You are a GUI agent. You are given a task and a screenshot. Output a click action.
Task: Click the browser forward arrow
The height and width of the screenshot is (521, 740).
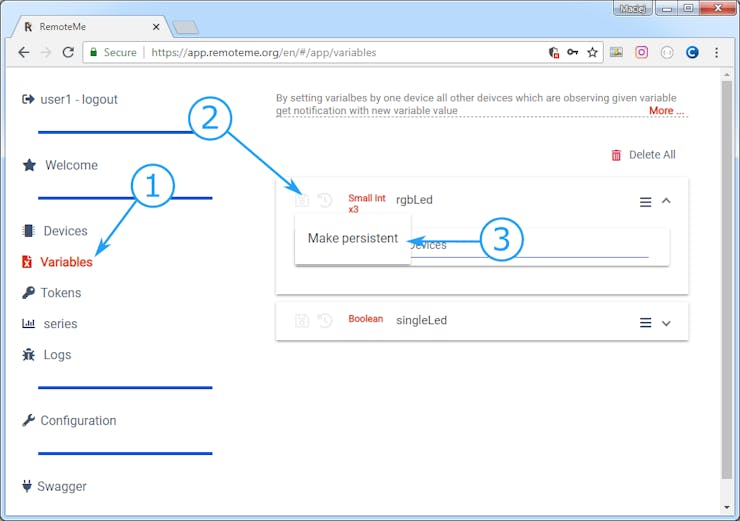click(x=46, y=52)
